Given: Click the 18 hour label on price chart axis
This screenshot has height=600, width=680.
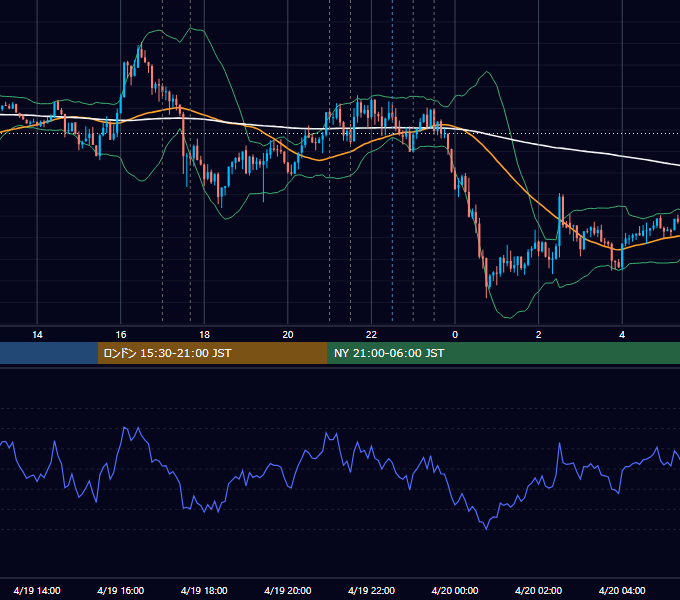Looking at the screenshot, I should (204, 335).
